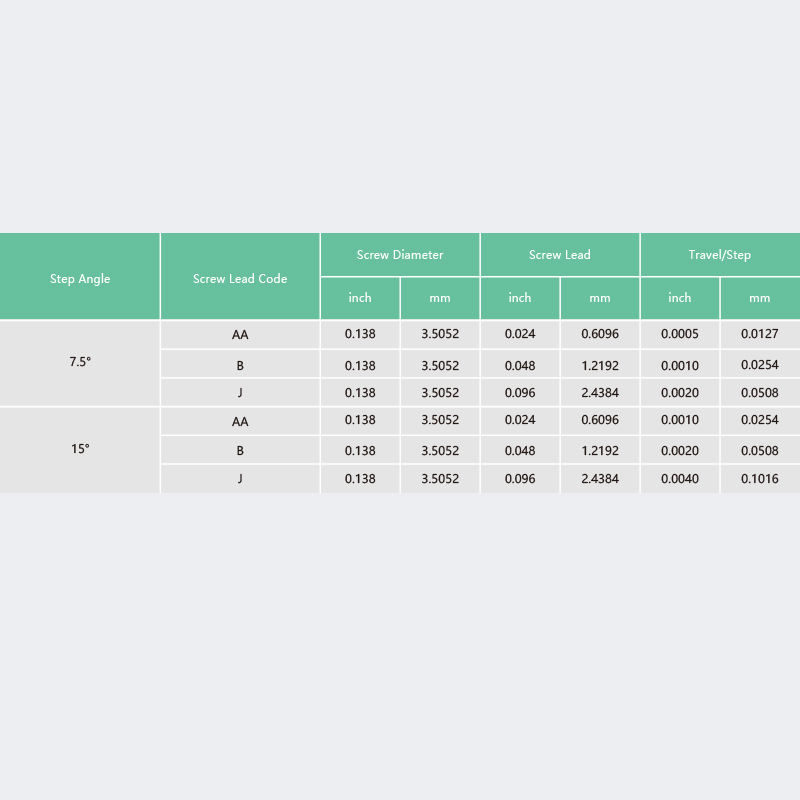
Task: Click the 0.6096 screw lead in 7.5° AA row
Action: (x=600, y=334)
